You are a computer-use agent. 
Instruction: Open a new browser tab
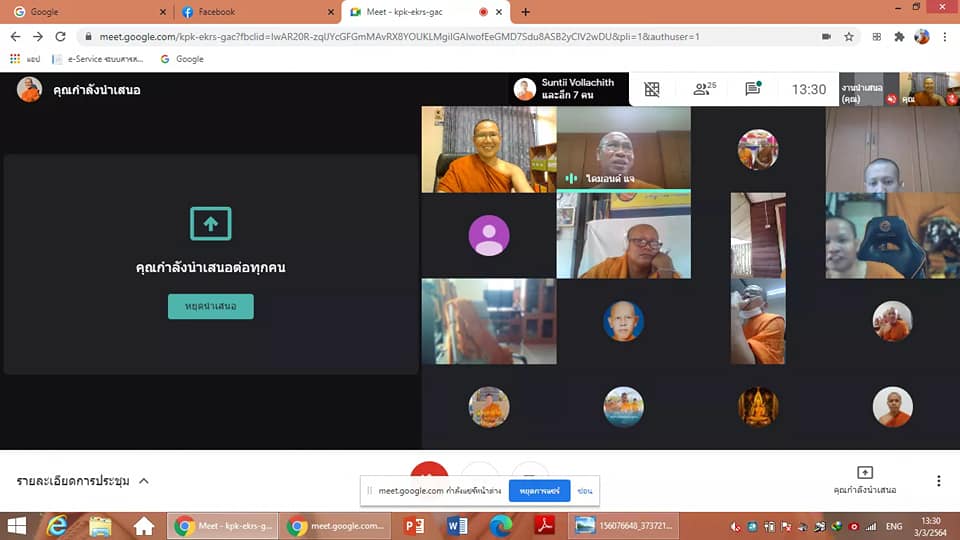tap(525, 12)
